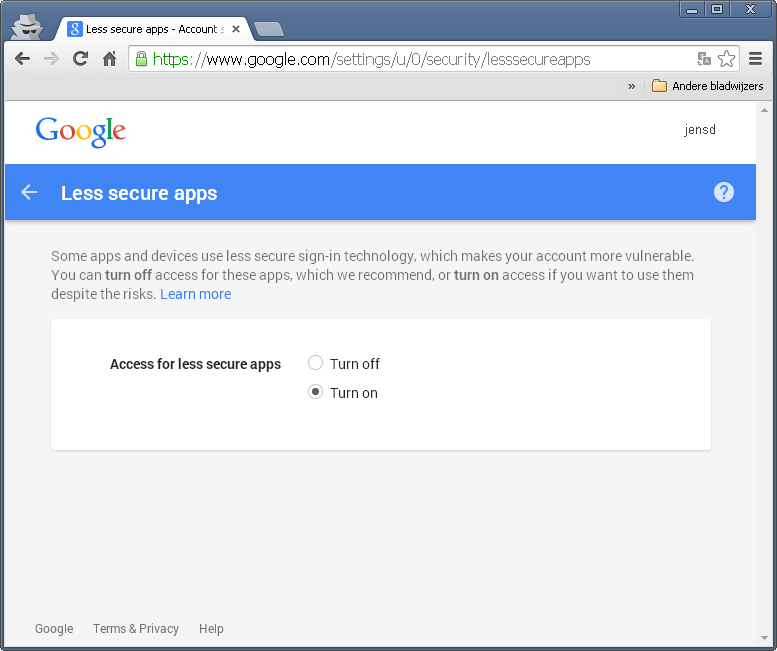Bookmark this page with the star icon
777x651 pixels.
[x=726, y=59]
